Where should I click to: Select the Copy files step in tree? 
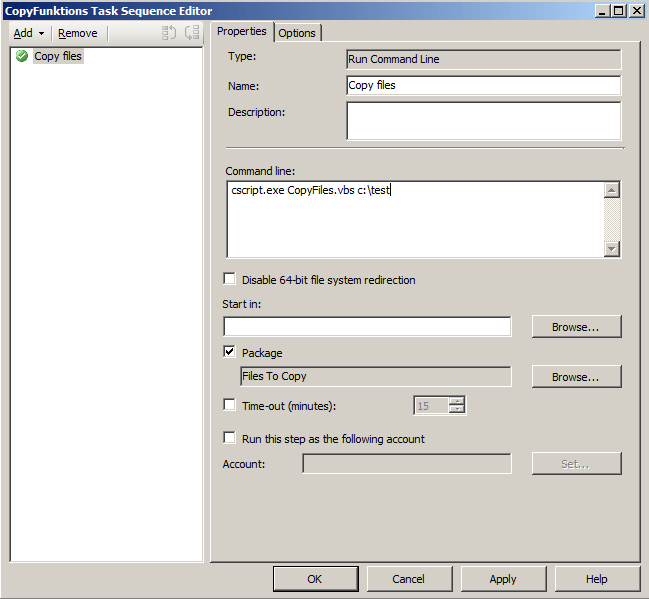pos(58,56)
